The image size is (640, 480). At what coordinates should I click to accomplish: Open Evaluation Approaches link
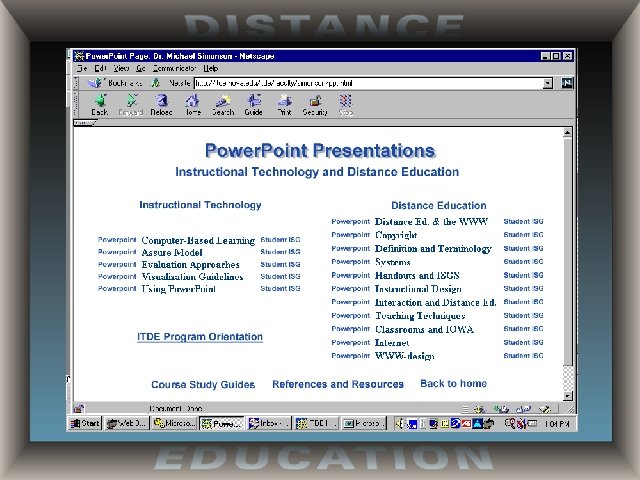[x=190, y=264]
